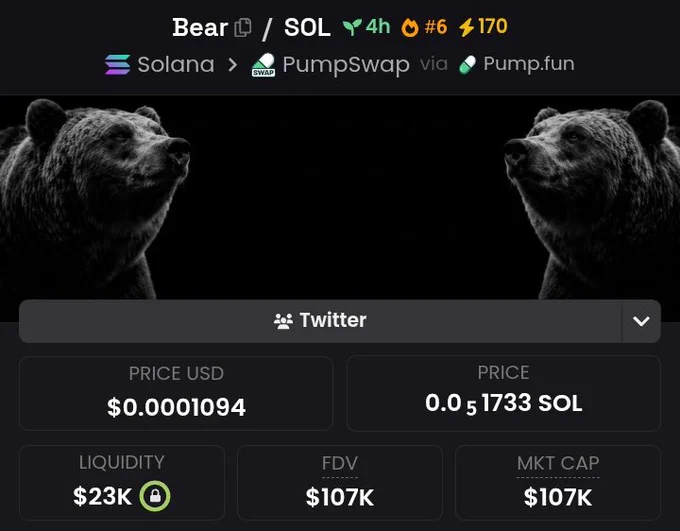Click the PumpSwap DEX logo

(x=263, y=65)
